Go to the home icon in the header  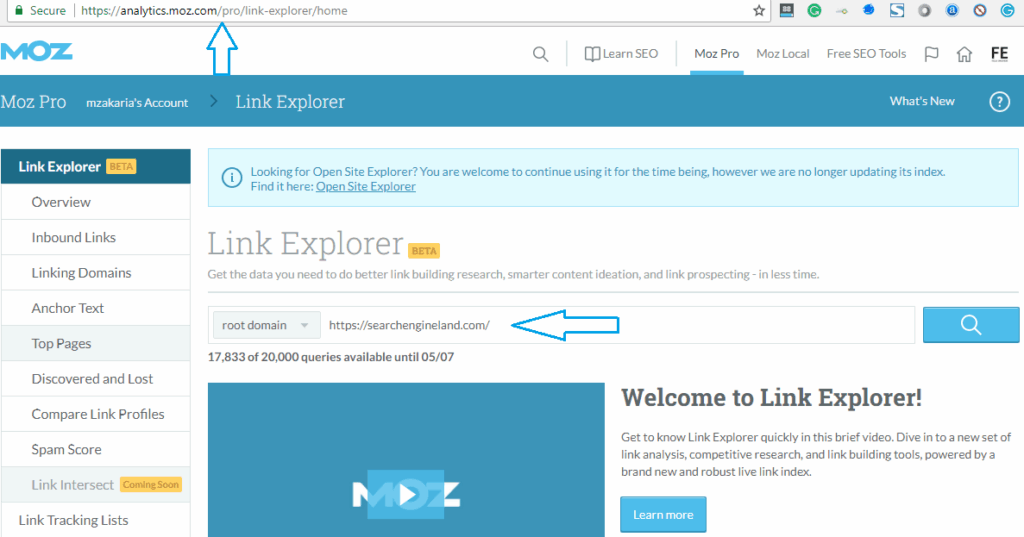[x=965, y=54]
